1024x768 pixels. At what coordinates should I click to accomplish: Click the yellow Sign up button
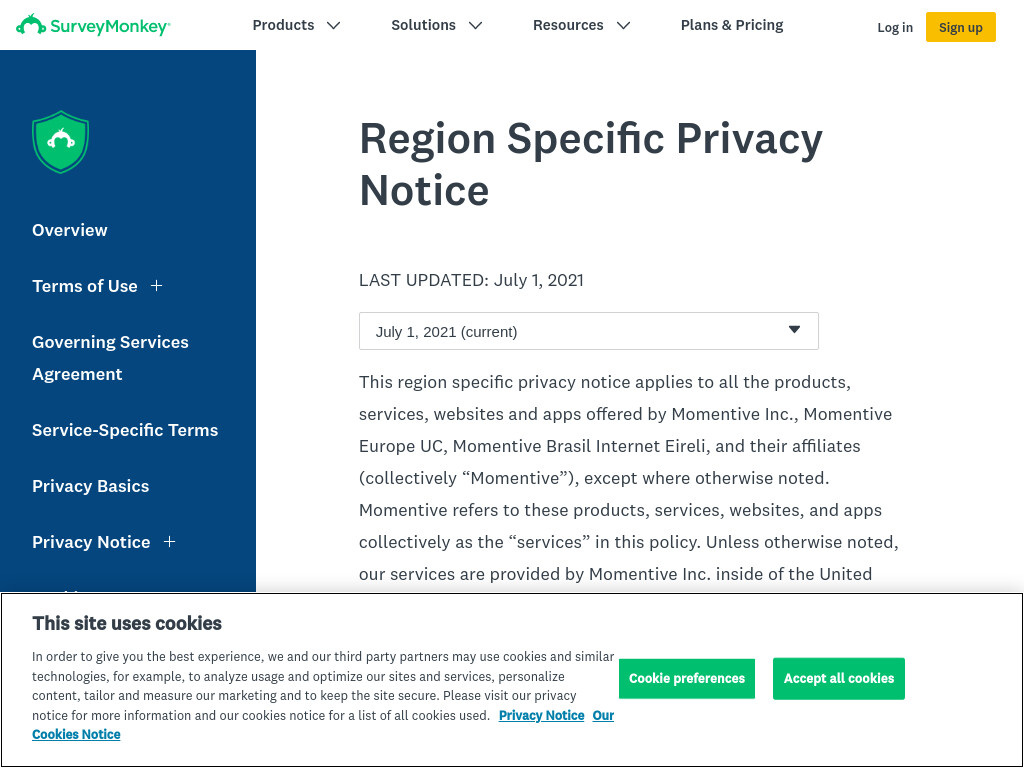pos(961,27)
